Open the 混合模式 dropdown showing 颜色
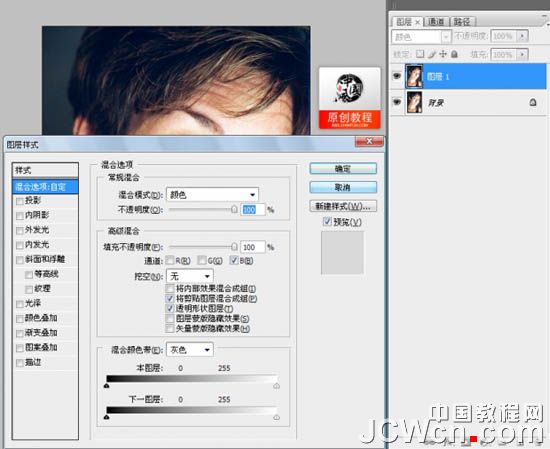 212,194
